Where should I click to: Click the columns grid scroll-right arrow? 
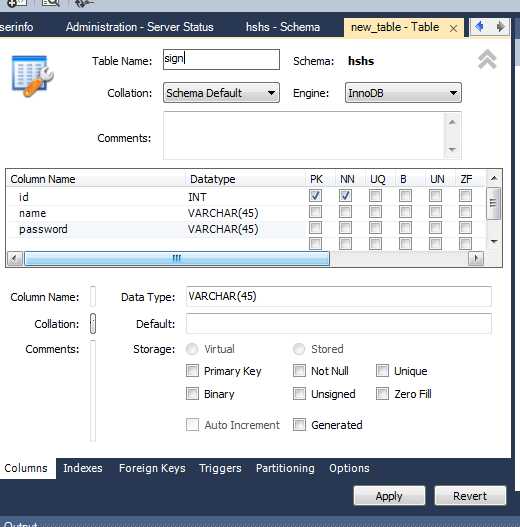point(476,258)
